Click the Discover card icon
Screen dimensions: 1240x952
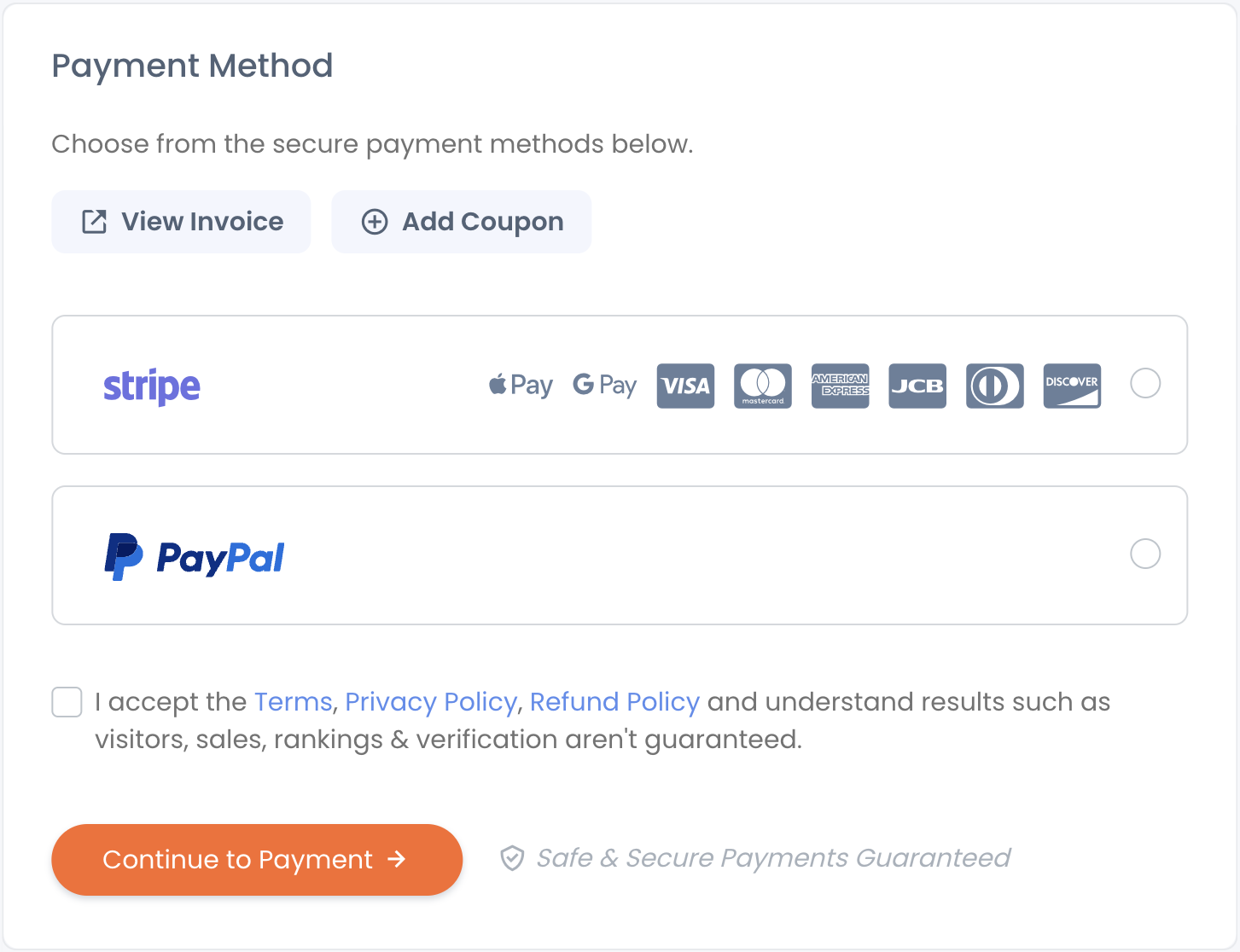[x=1072, y=386]
